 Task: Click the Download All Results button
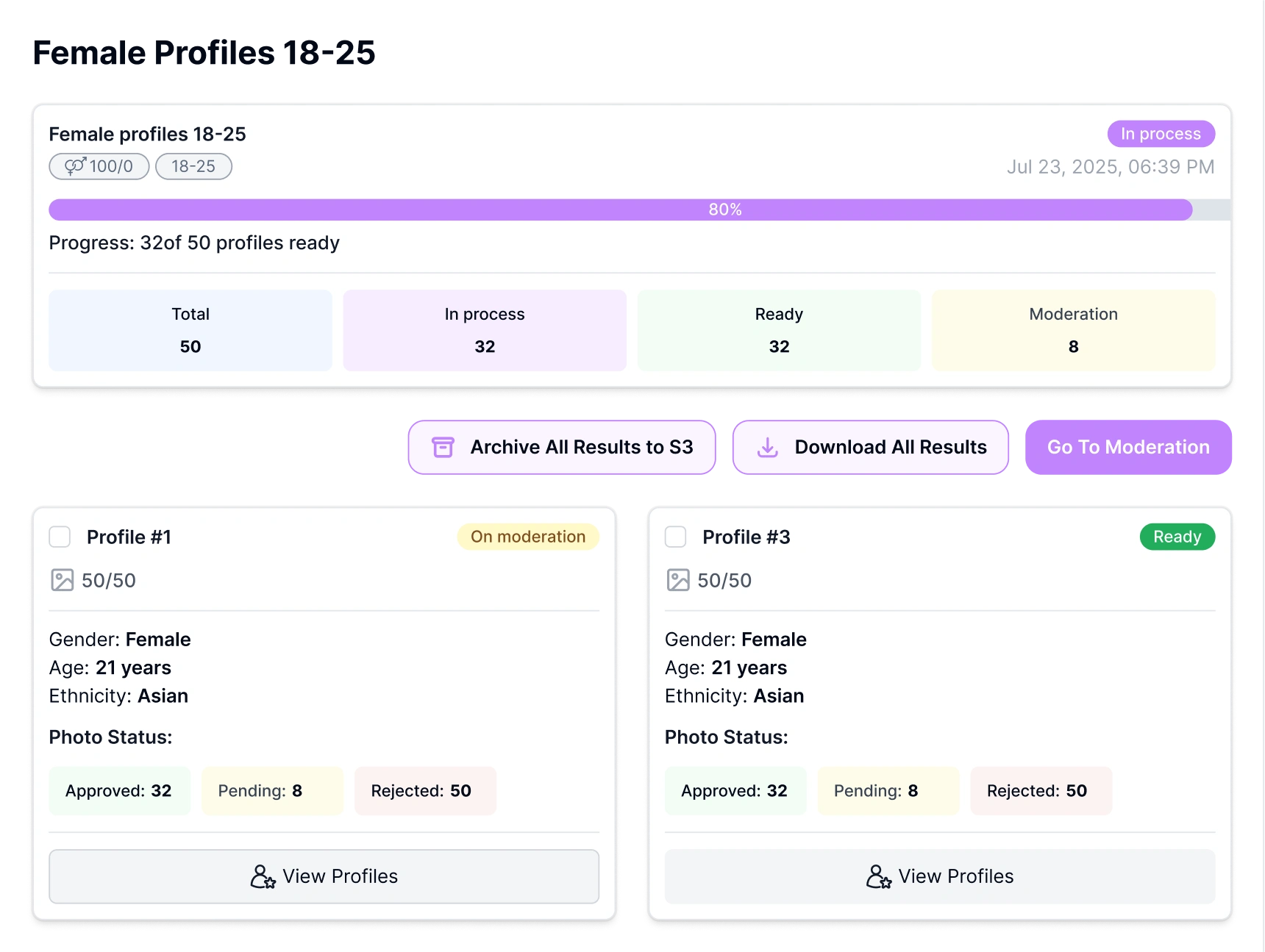870,447
